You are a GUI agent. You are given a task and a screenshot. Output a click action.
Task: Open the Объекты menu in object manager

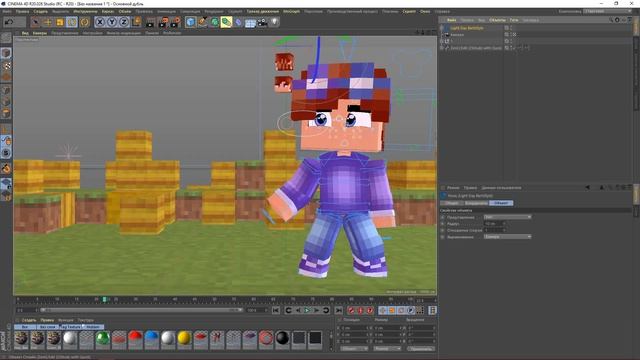(x=497, y=20)
